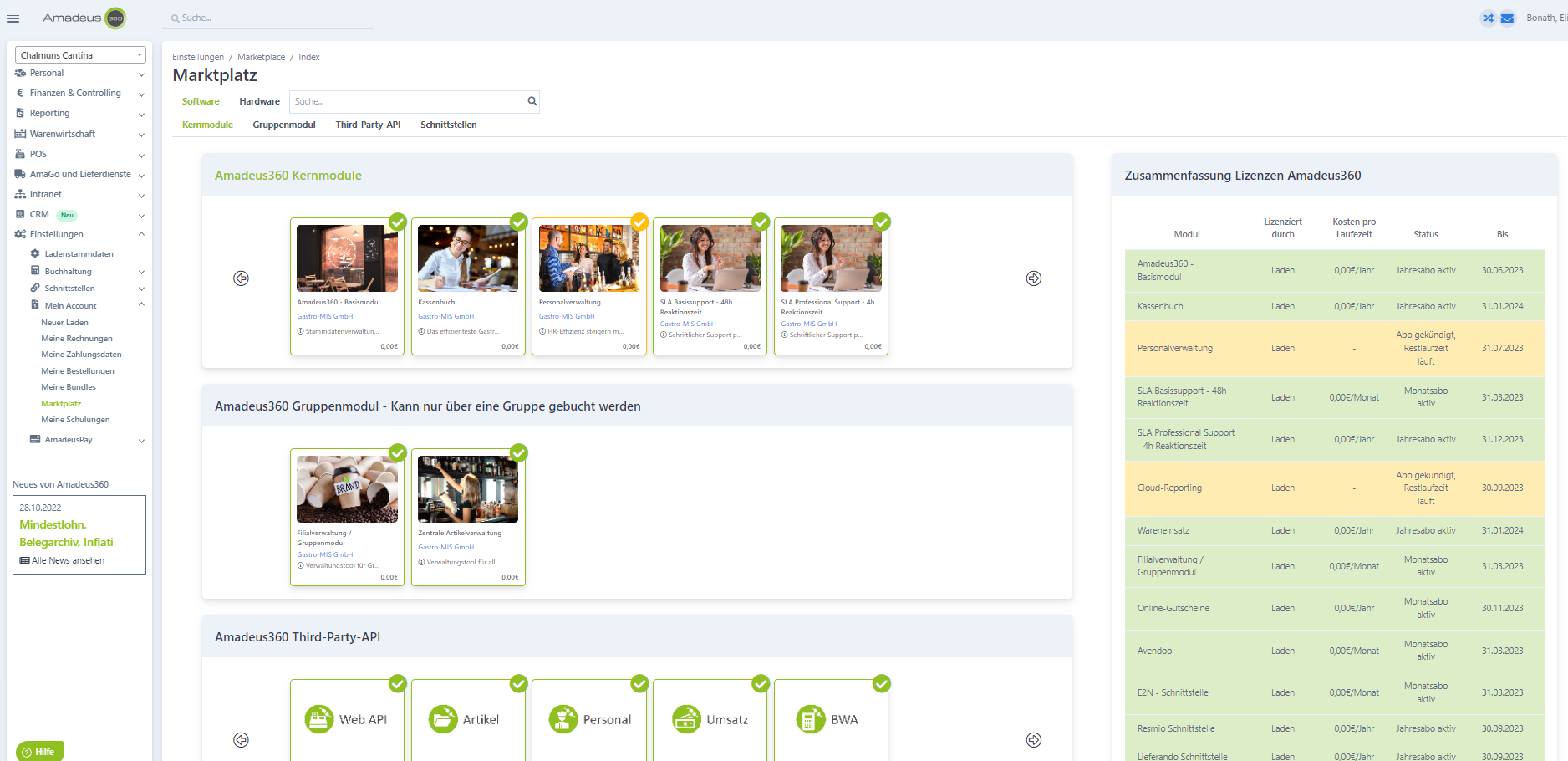Toggle checkmark on Web API card
1568x761 pixels.
coord(398,683)
